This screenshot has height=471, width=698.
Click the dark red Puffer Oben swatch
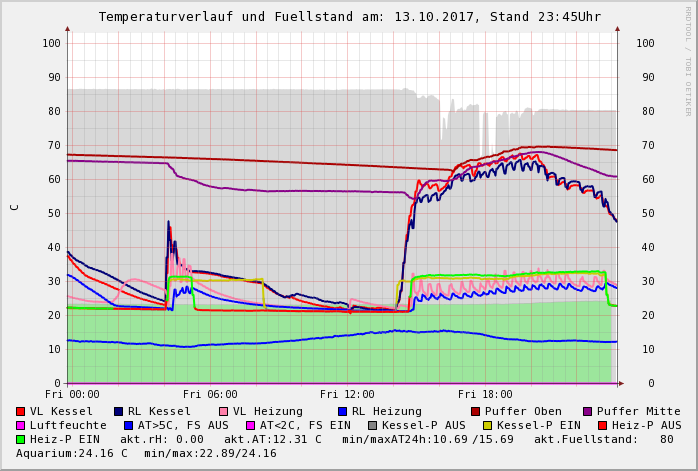coord(475,411)
